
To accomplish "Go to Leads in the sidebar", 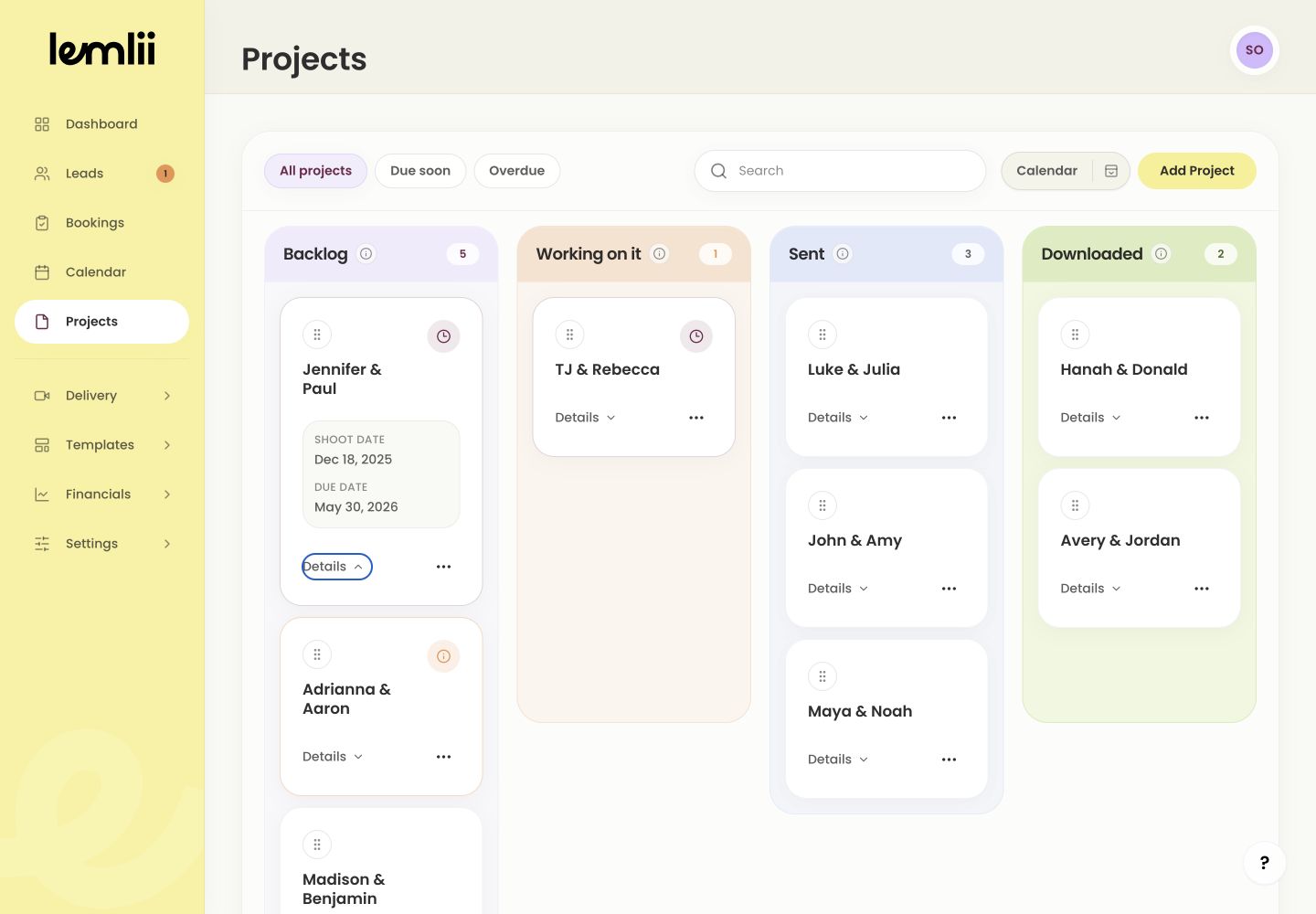I will [102, 174].
